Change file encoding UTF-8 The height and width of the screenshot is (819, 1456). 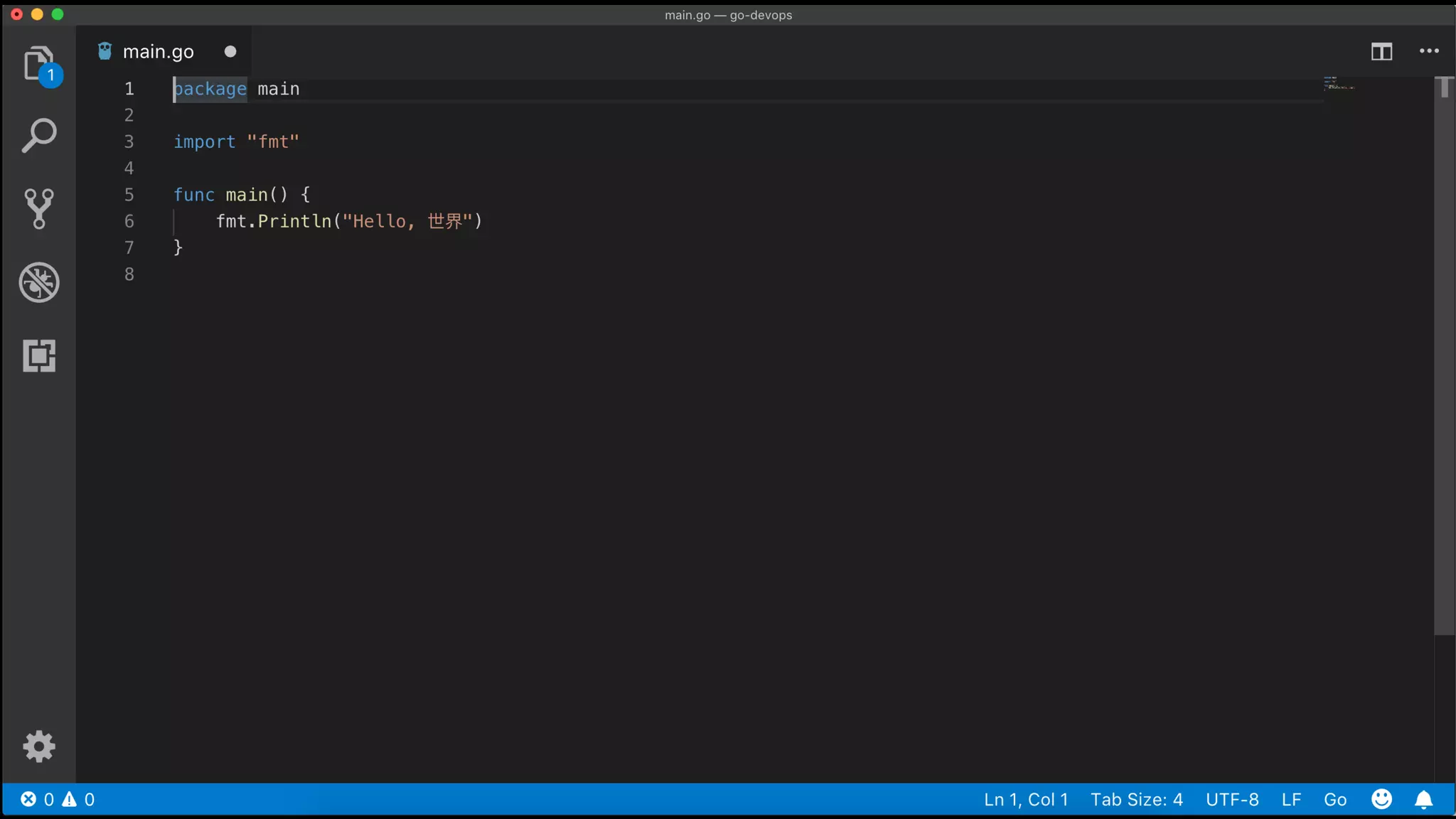click(1232, 799)
